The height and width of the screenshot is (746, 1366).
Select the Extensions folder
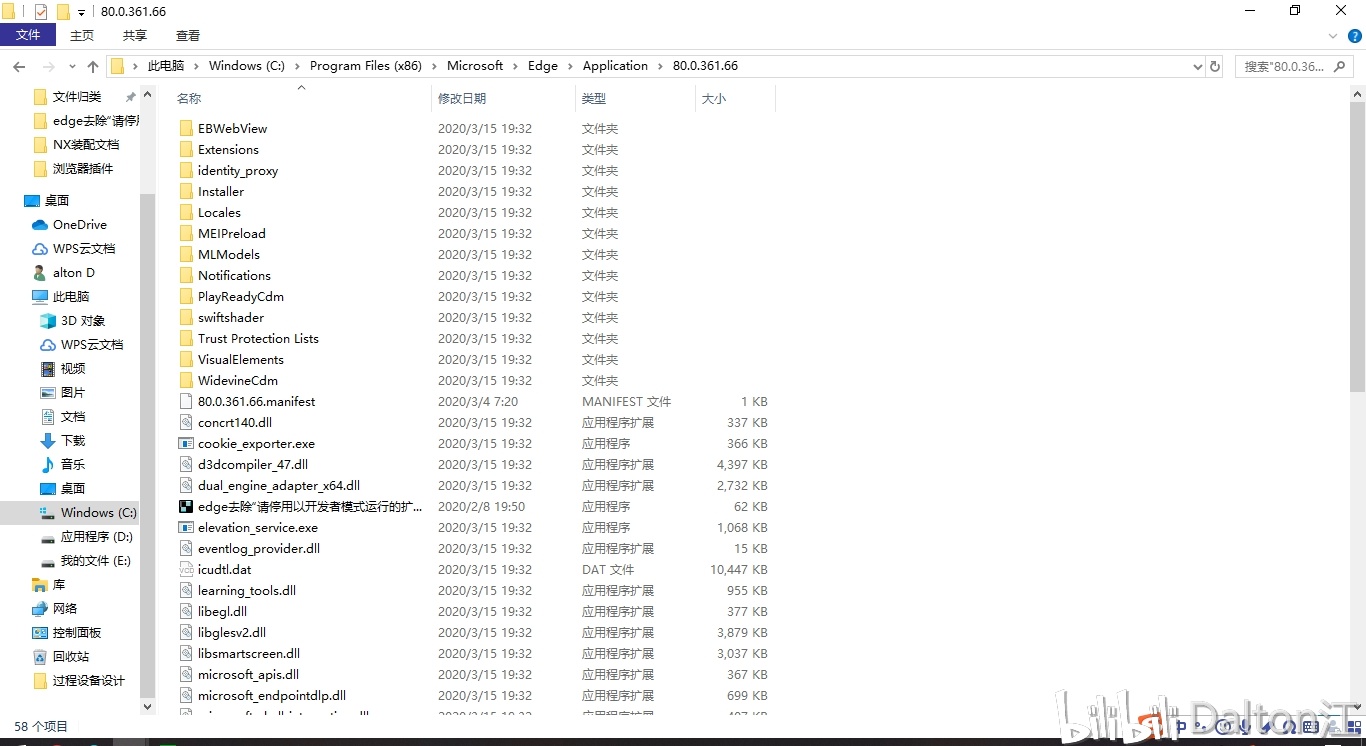pos(228,149)
